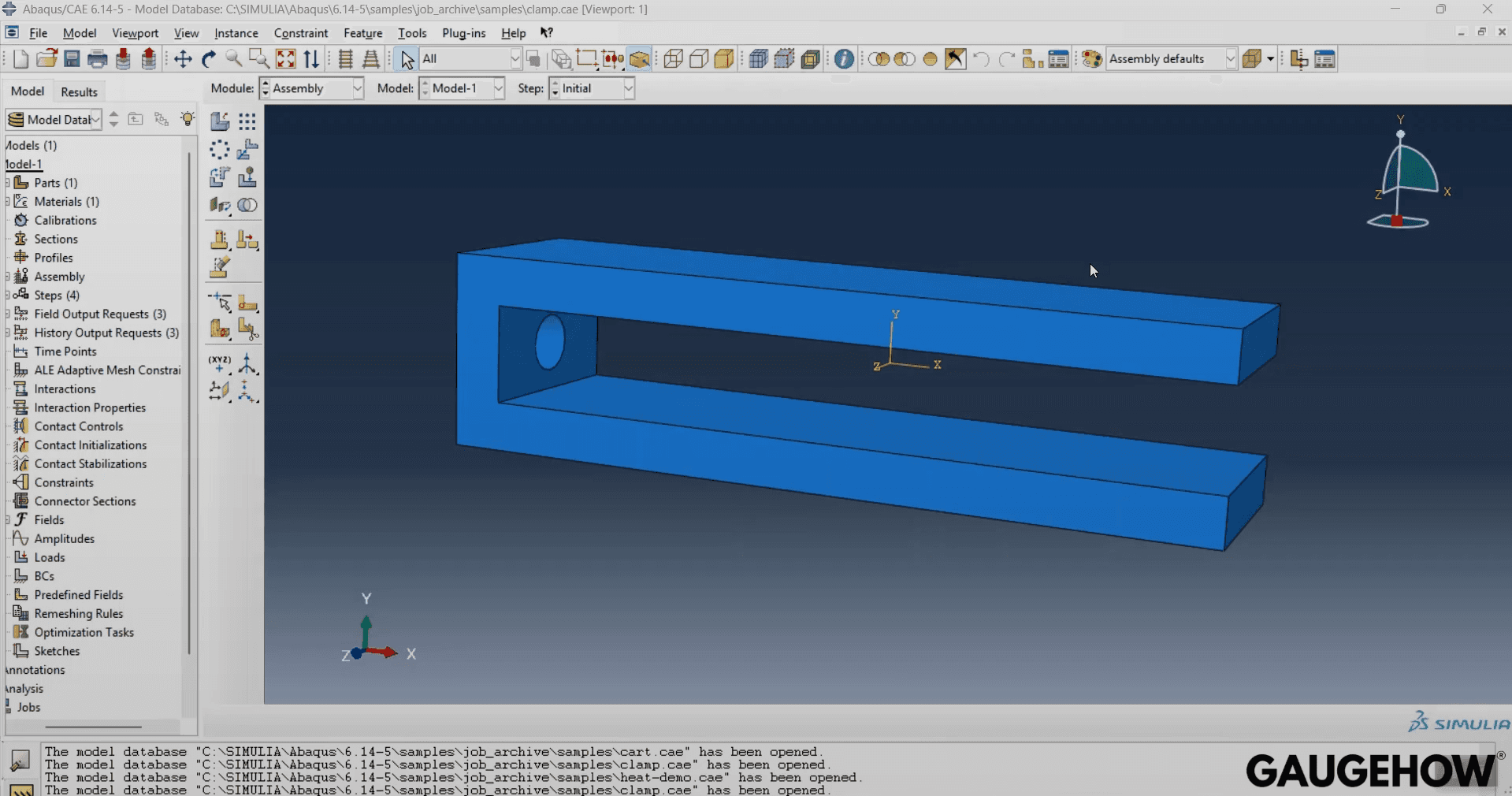Create a new model database

click(20, 58)
